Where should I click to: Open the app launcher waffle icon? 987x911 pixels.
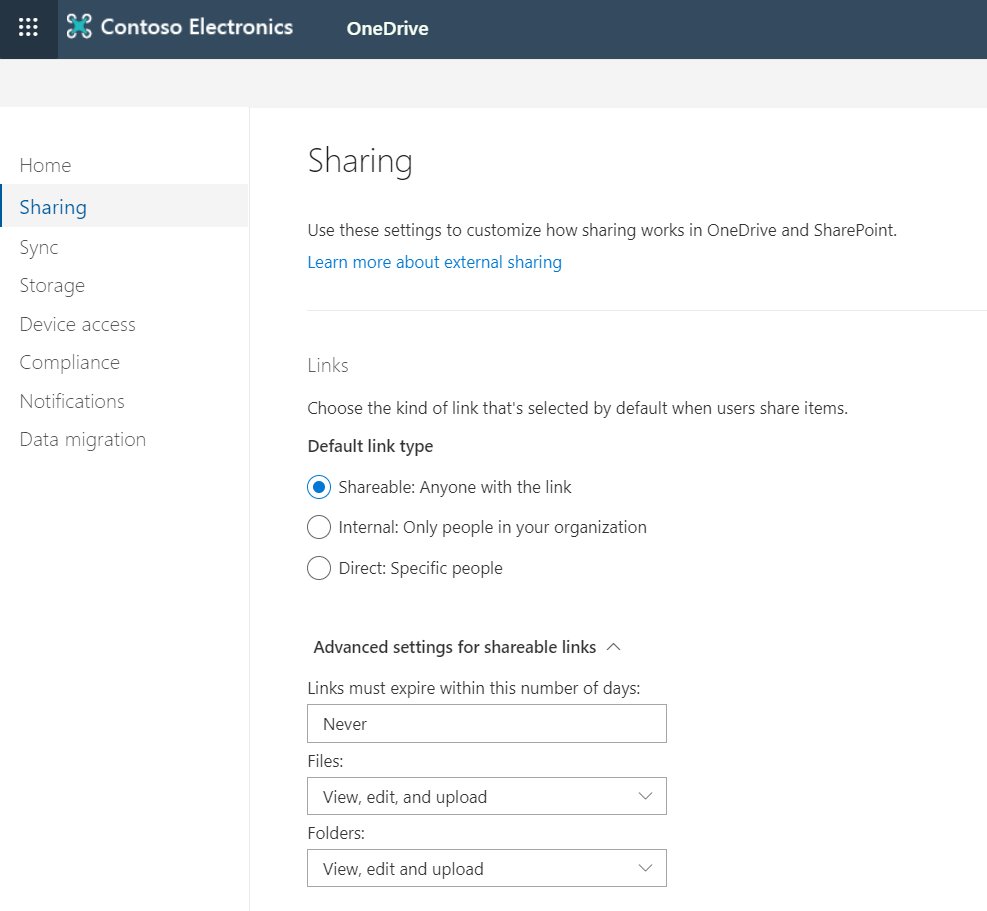[x=28, y=28]
